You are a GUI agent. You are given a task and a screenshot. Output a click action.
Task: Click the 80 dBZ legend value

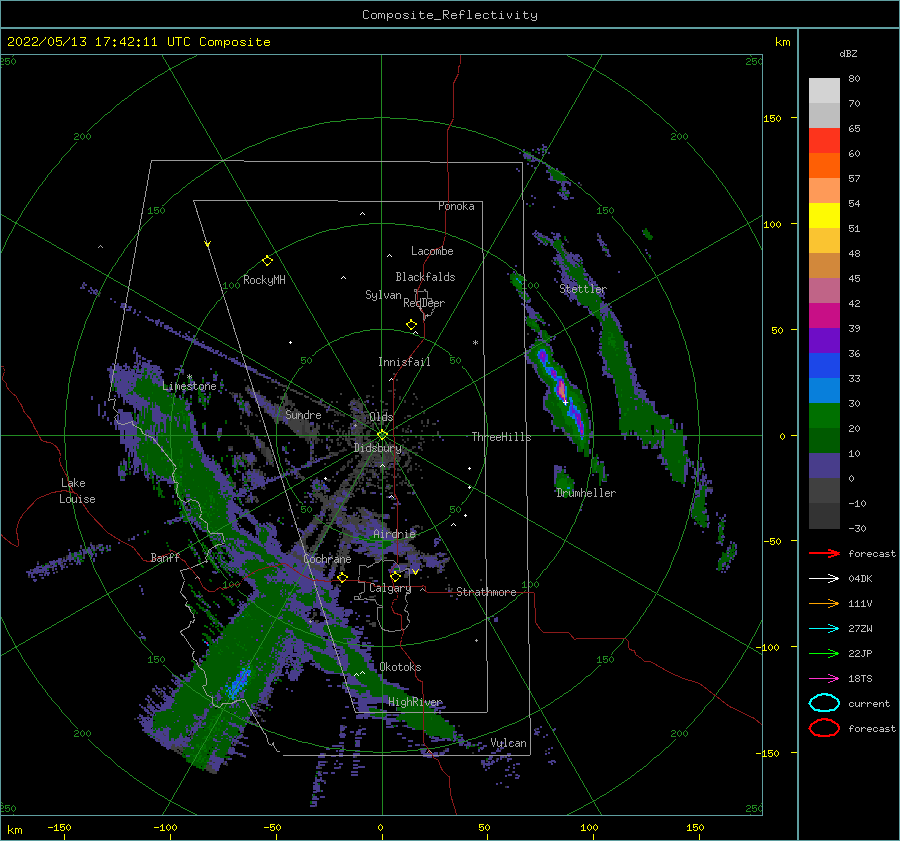tap(854, 79)
